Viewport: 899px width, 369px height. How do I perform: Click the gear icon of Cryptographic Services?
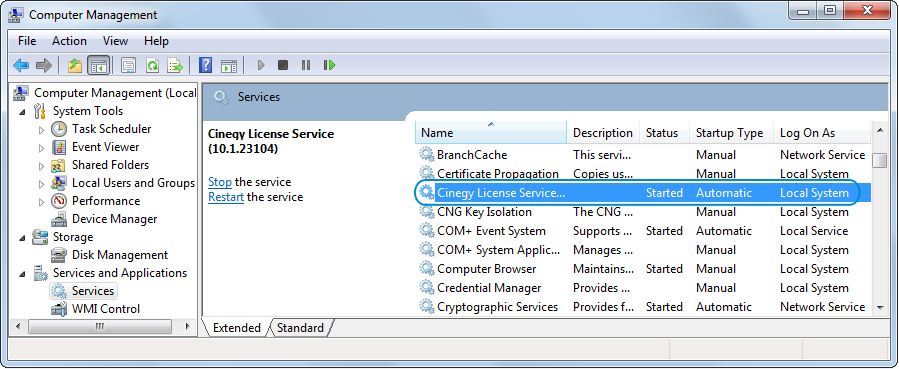[427, 307]
